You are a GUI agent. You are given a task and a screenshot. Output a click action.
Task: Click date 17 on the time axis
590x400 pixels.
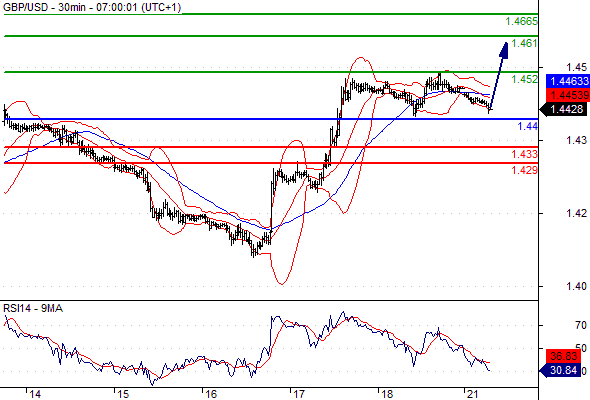tap(299, 394)
